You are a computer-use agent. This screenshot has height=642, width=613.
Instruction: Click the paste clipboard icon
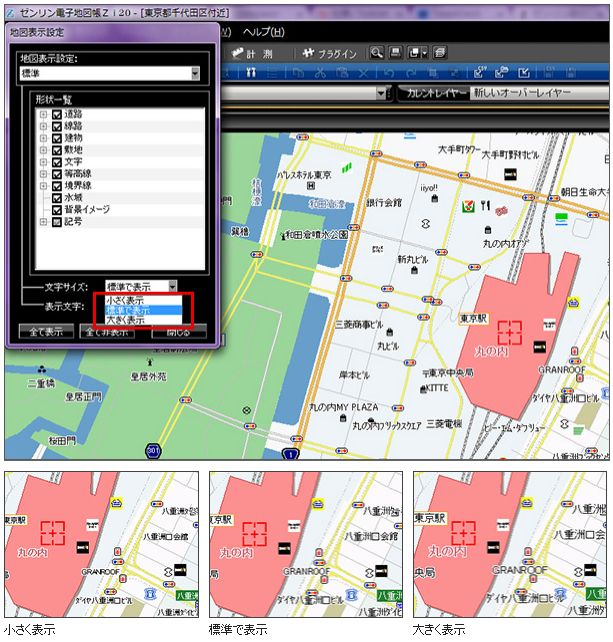point(342,73)
